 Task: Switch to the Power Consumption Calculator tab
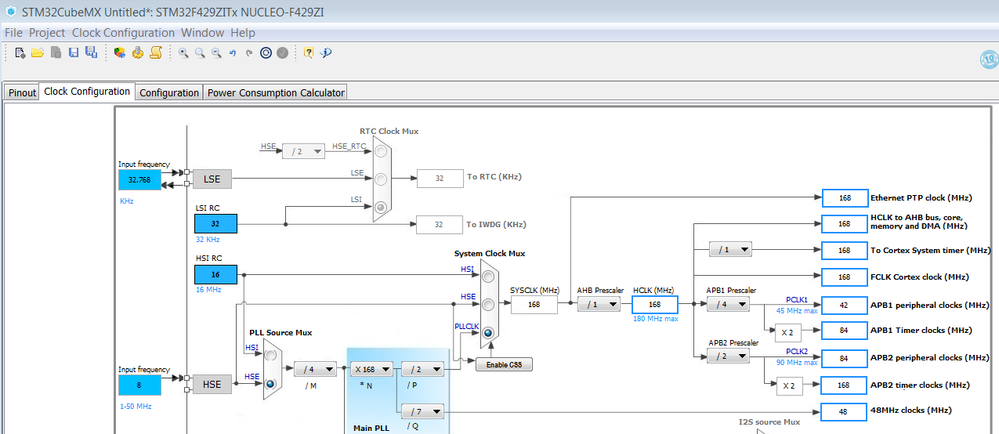tap(276, 92)
